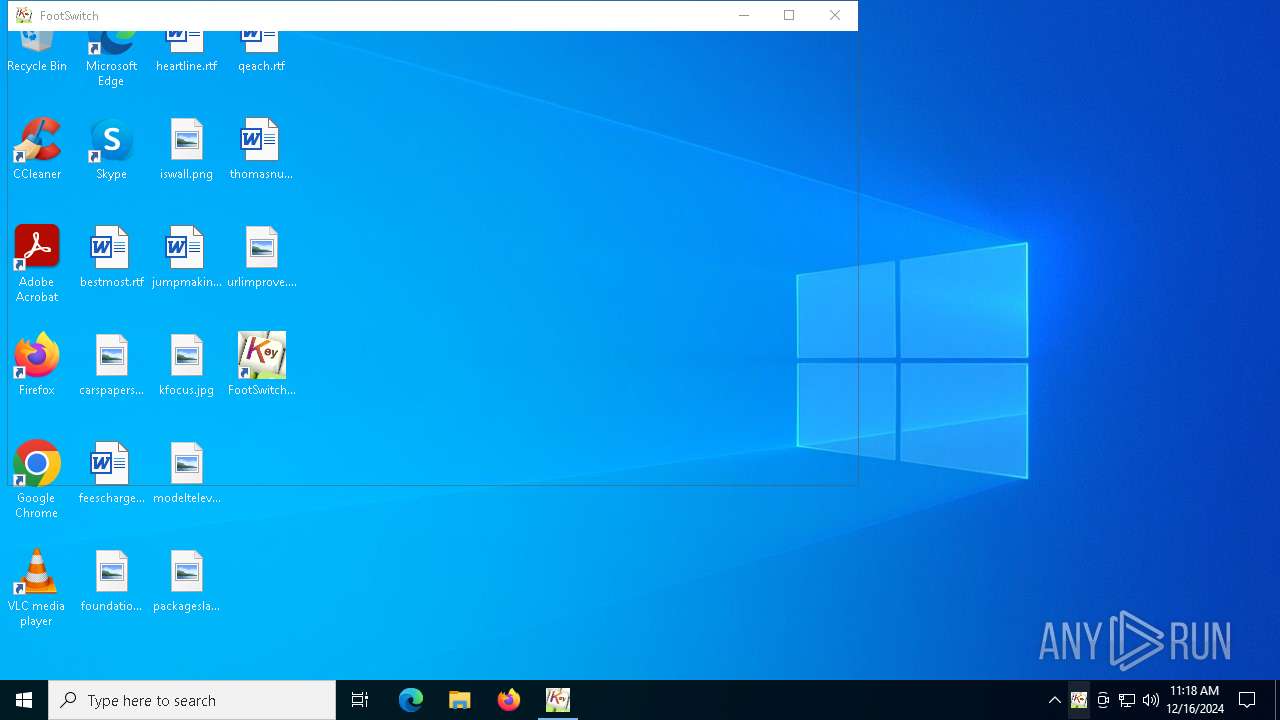Select the FootSwitch desktop shortcut
The image size is (1280, 720).
click(261, 365)
